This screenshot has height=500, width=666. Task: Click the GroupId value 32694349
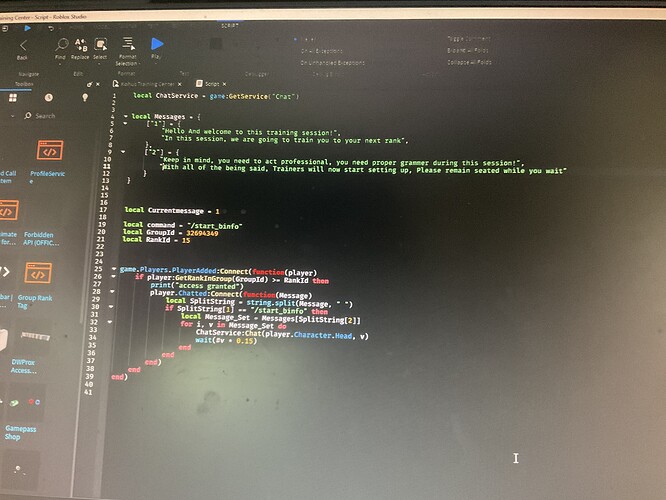point(202,233)
